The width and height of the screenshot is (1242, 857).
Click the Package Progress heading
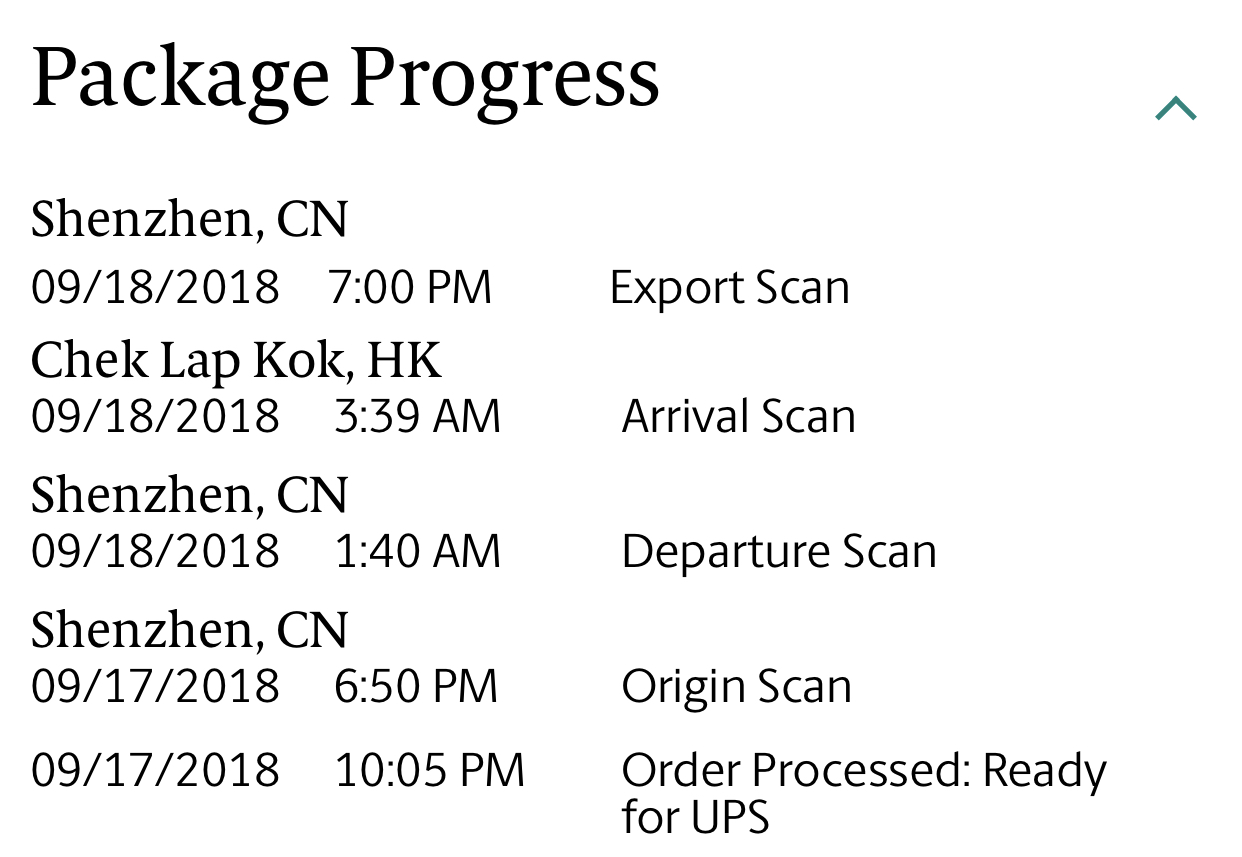345,78
